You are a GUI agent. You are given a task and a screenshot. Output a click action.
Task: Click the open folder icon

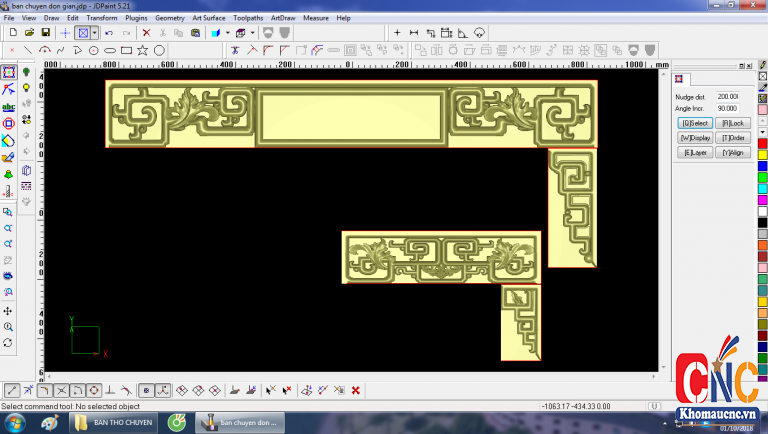pyautogui.click(x=29, y=33)
